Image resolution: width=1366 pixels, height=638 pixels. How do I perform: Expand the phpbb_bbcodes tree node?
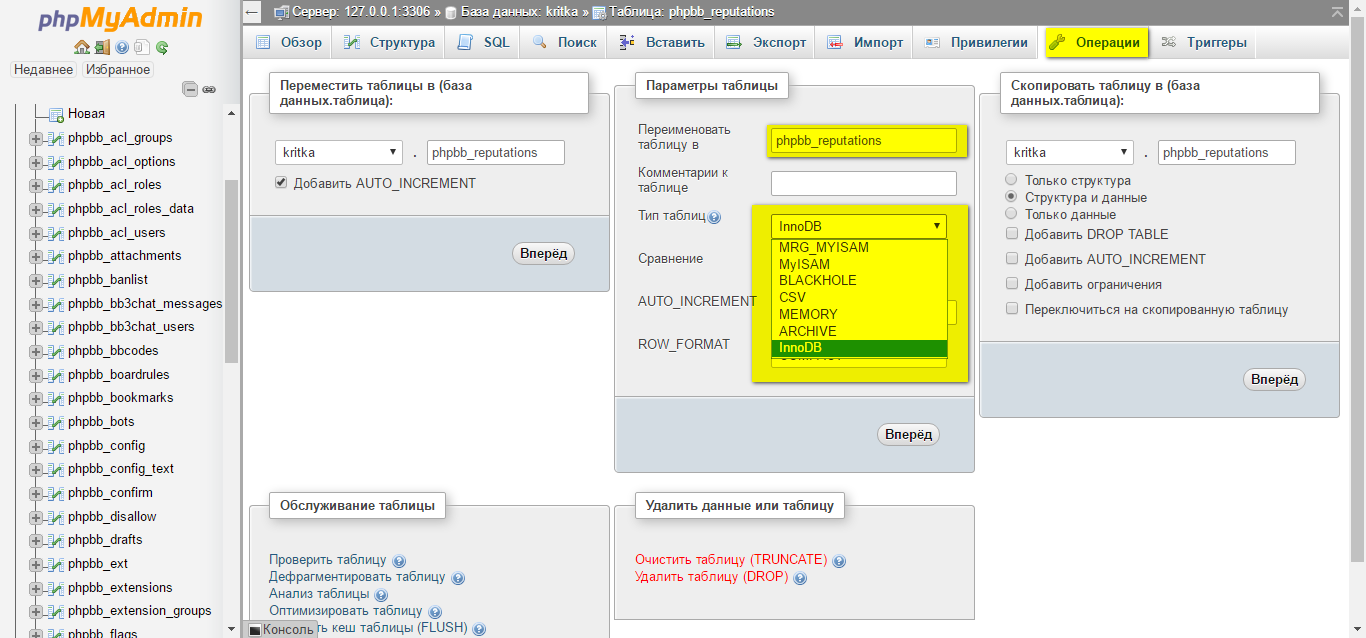[35, 351]
